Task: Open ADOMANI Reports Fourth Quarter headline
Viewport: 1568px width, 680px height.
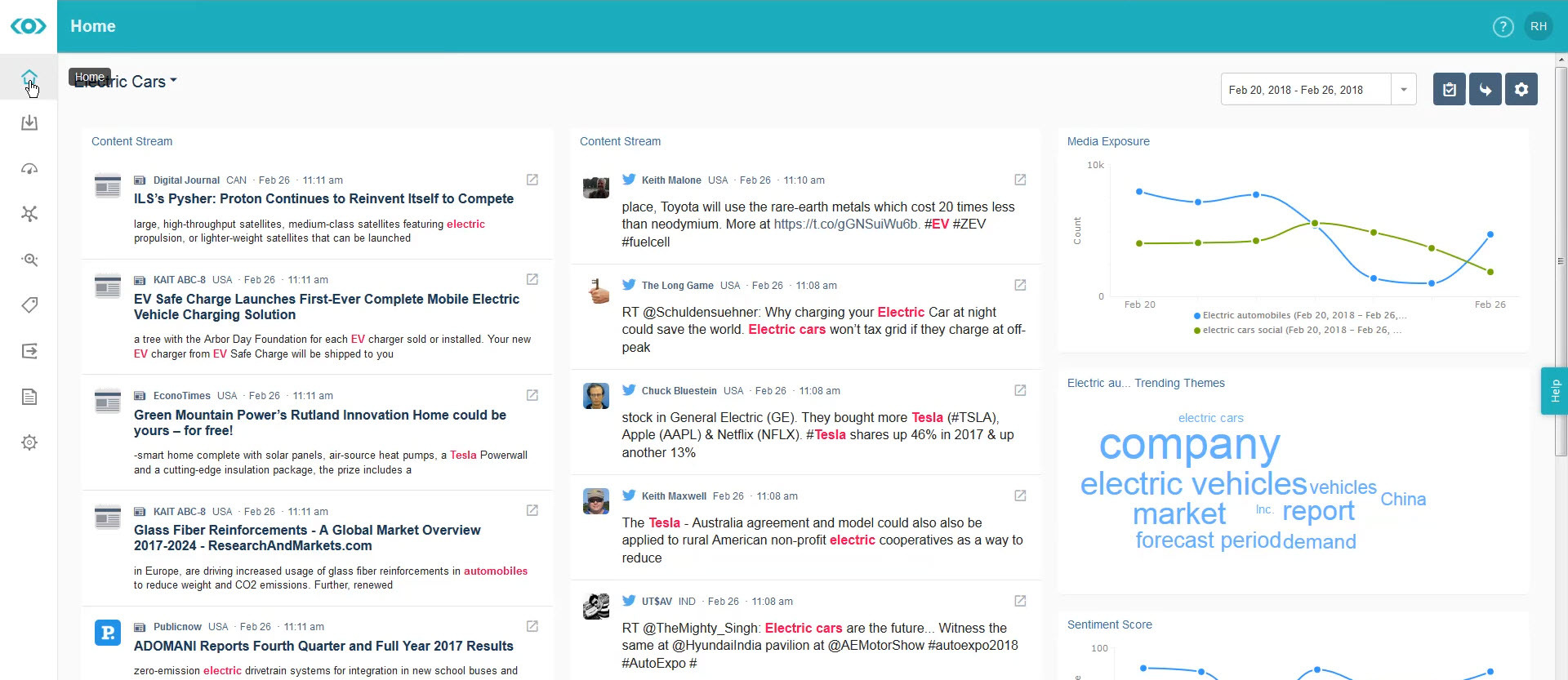Action: pyautogui.click(x=323, y=646)
